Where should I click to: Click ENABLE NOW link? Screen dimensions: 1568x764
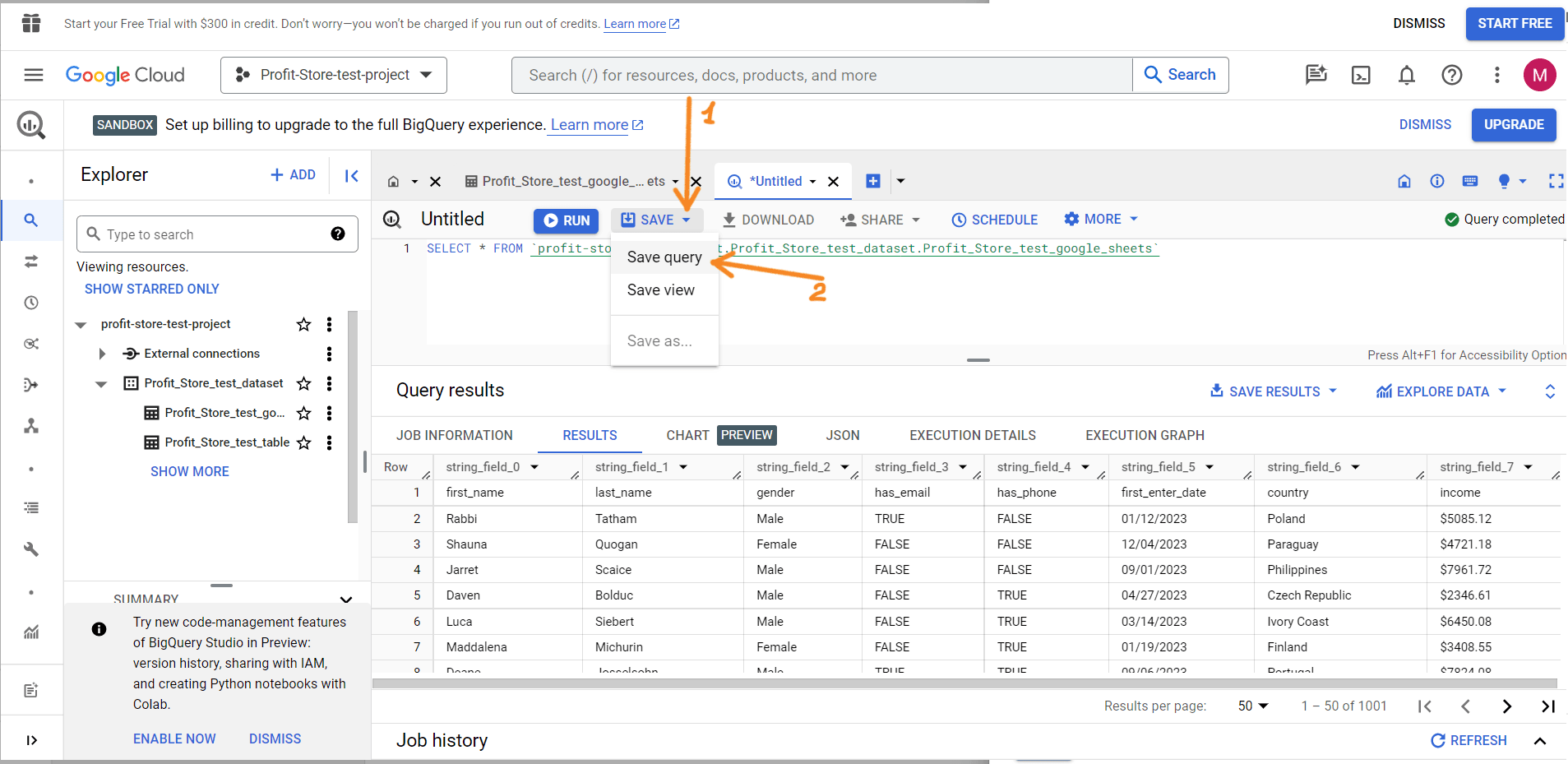point(174,739)
